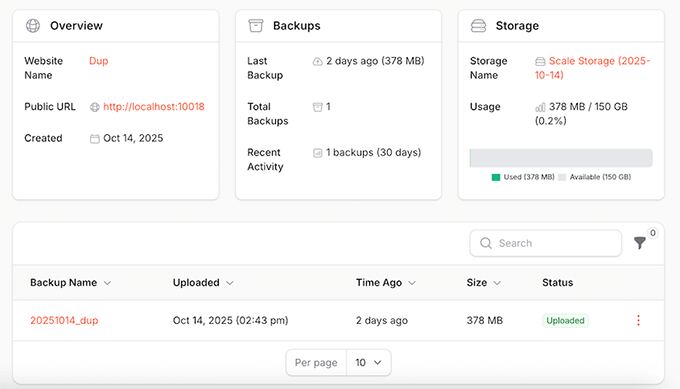Sort by Size column chevron
This screenshot has height=389, width=680.
(497, 283)
